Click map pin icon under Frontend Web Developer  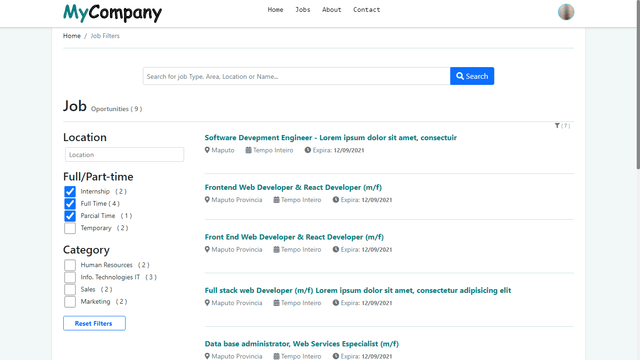point(207,200)
